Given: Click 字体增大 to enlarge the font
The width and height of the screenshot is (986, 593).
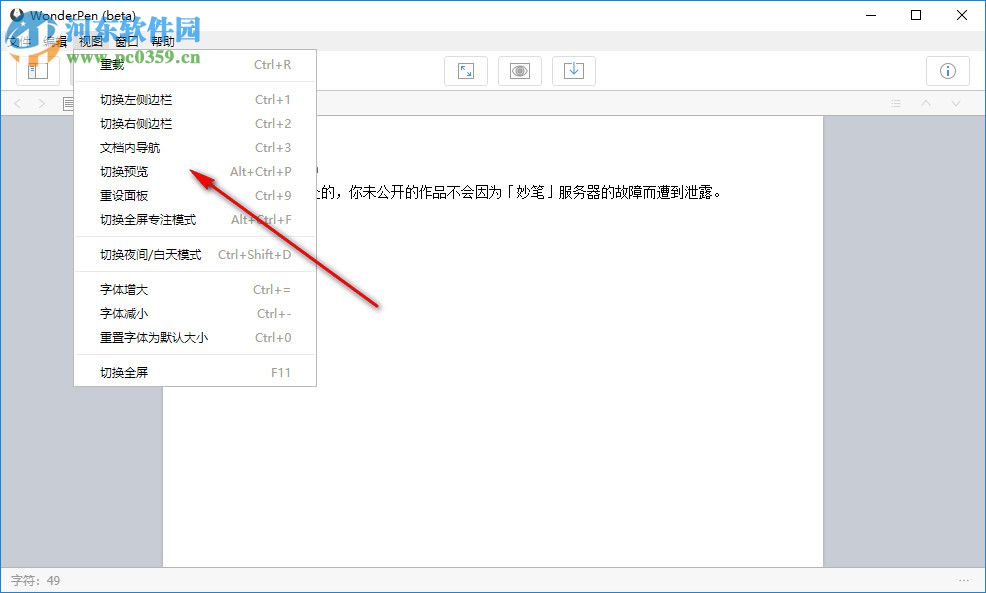Looking at the screenshot, I should point(120,289).
